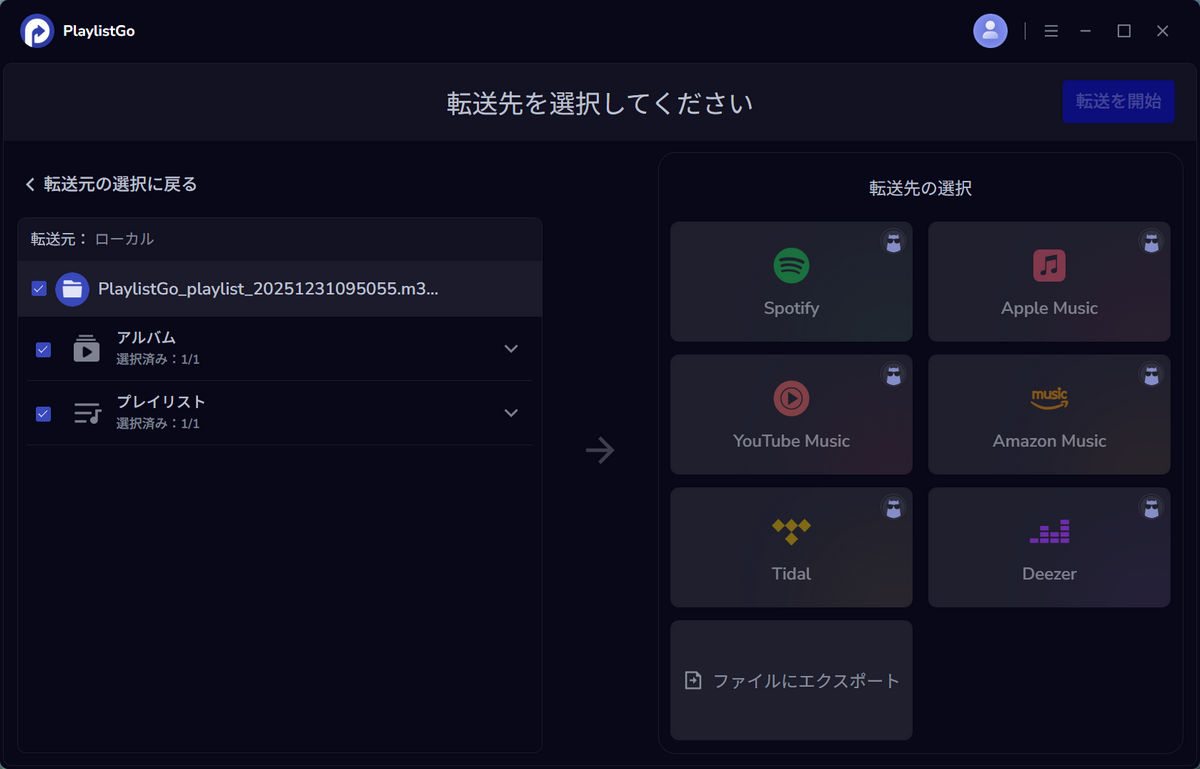Choose ファイルにエクスポート option
This screenshot has width=1200, height=769.
coord(791,680)
